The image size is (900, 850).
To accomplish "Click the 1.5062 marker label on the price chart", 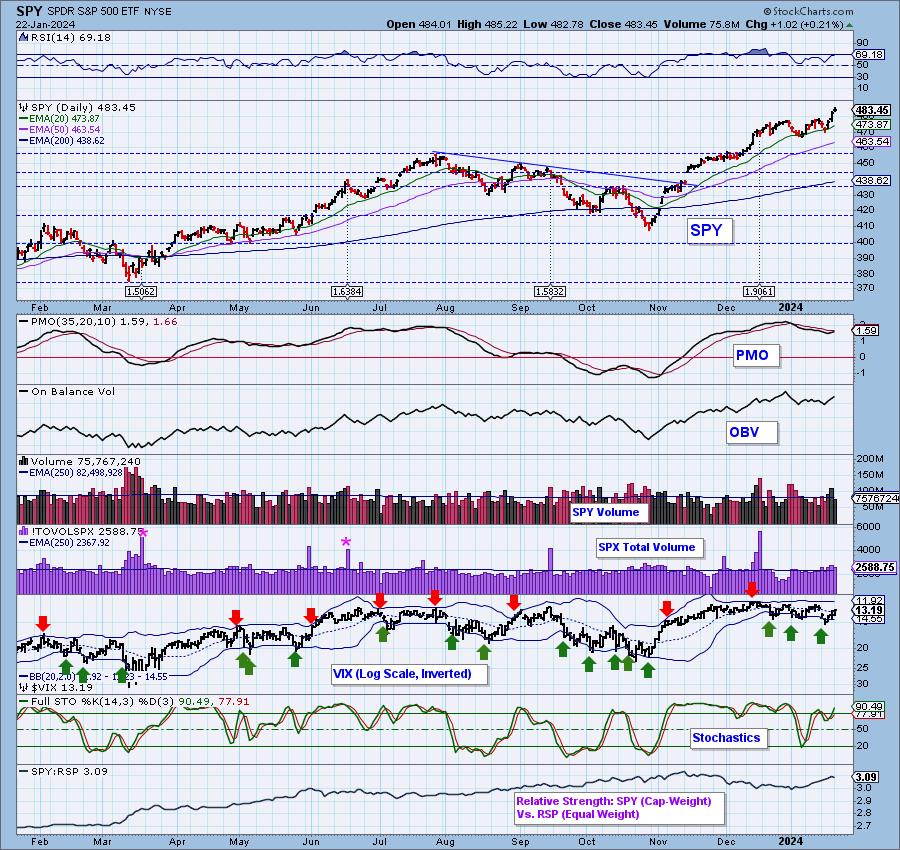I will click(x=141, y=292).
